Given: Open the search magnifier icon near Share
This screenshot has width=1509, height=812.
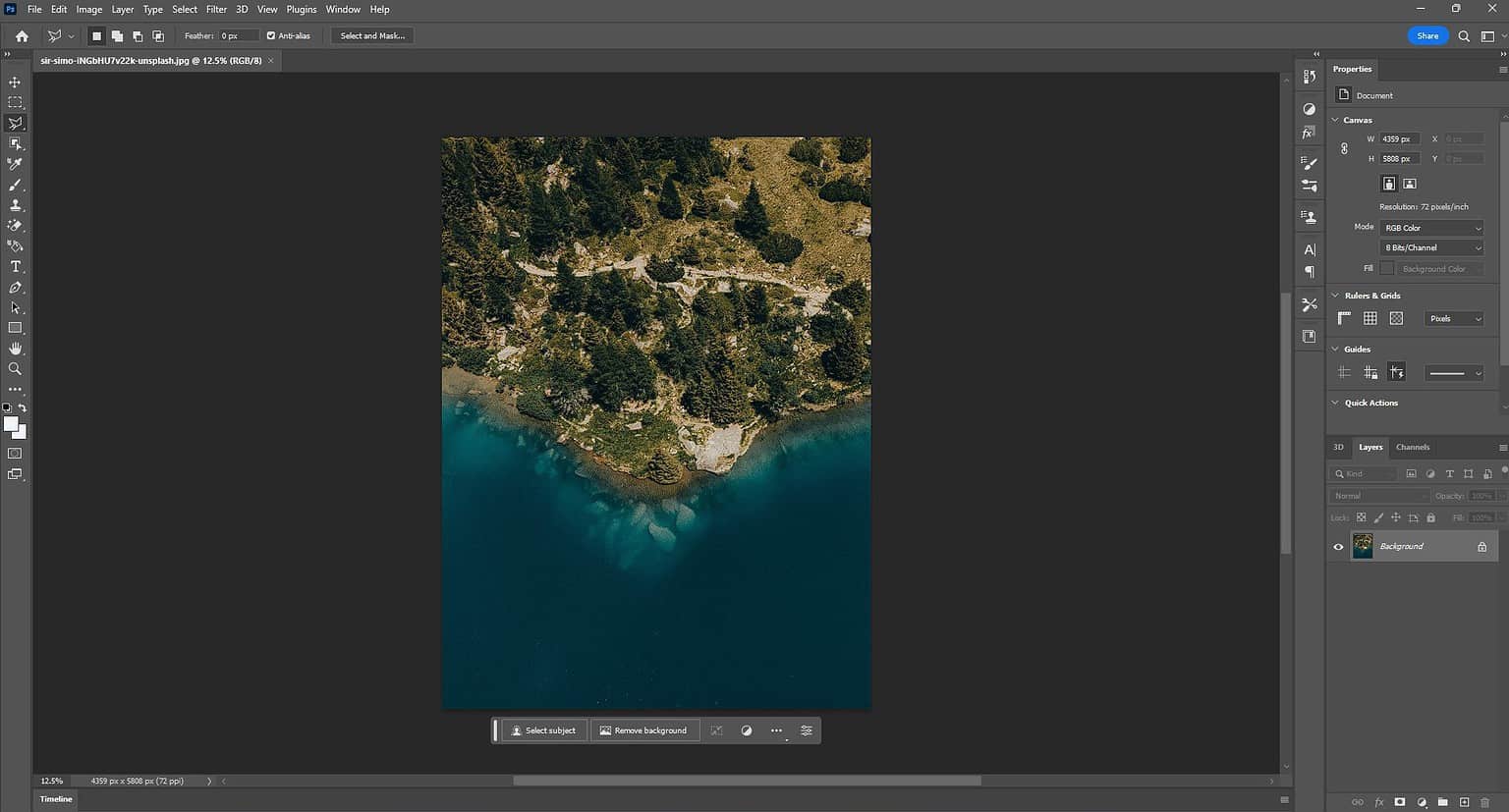Looking at the screenshot, I should 1463,36.
